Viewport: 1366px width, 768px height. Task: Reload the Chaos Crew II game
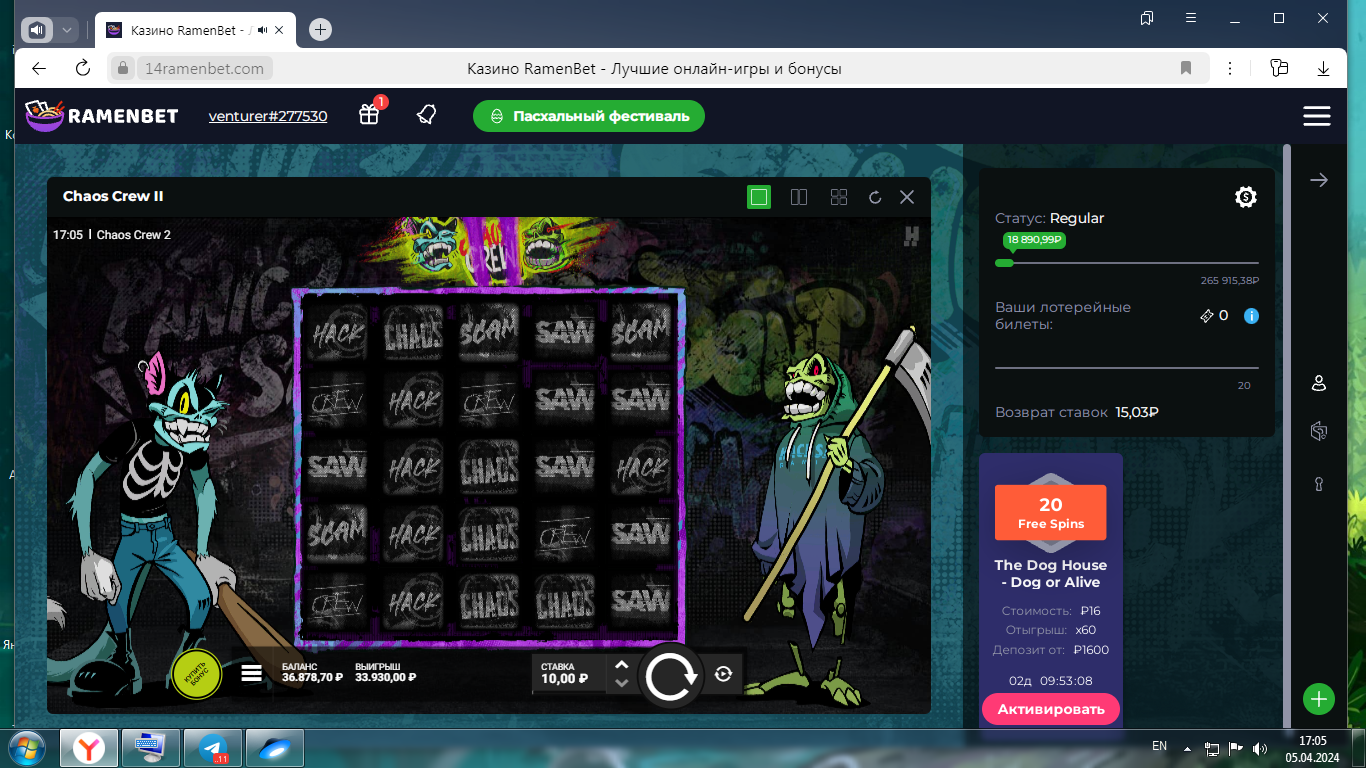coord(875,198)
